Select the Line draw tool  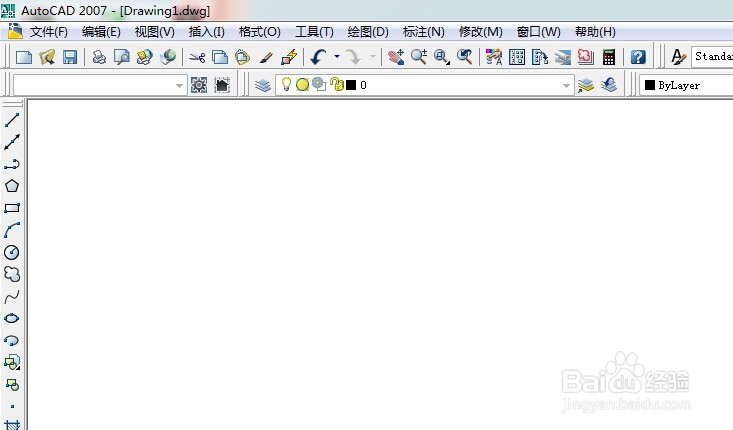pyautogui.click(x=12, y=120)
